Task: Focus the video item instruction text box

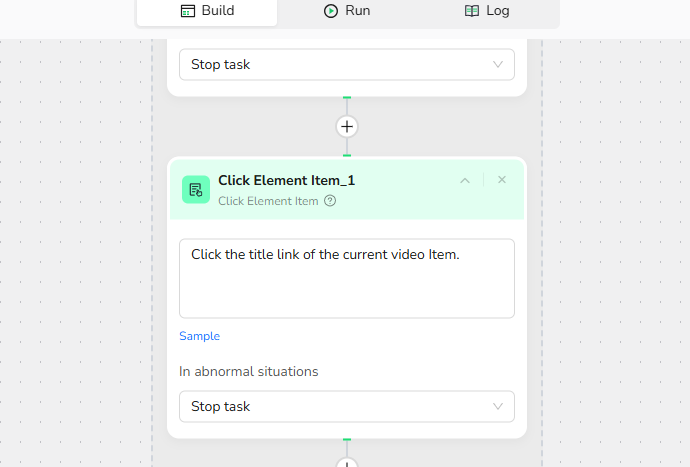Action: (x=346, y=285)
